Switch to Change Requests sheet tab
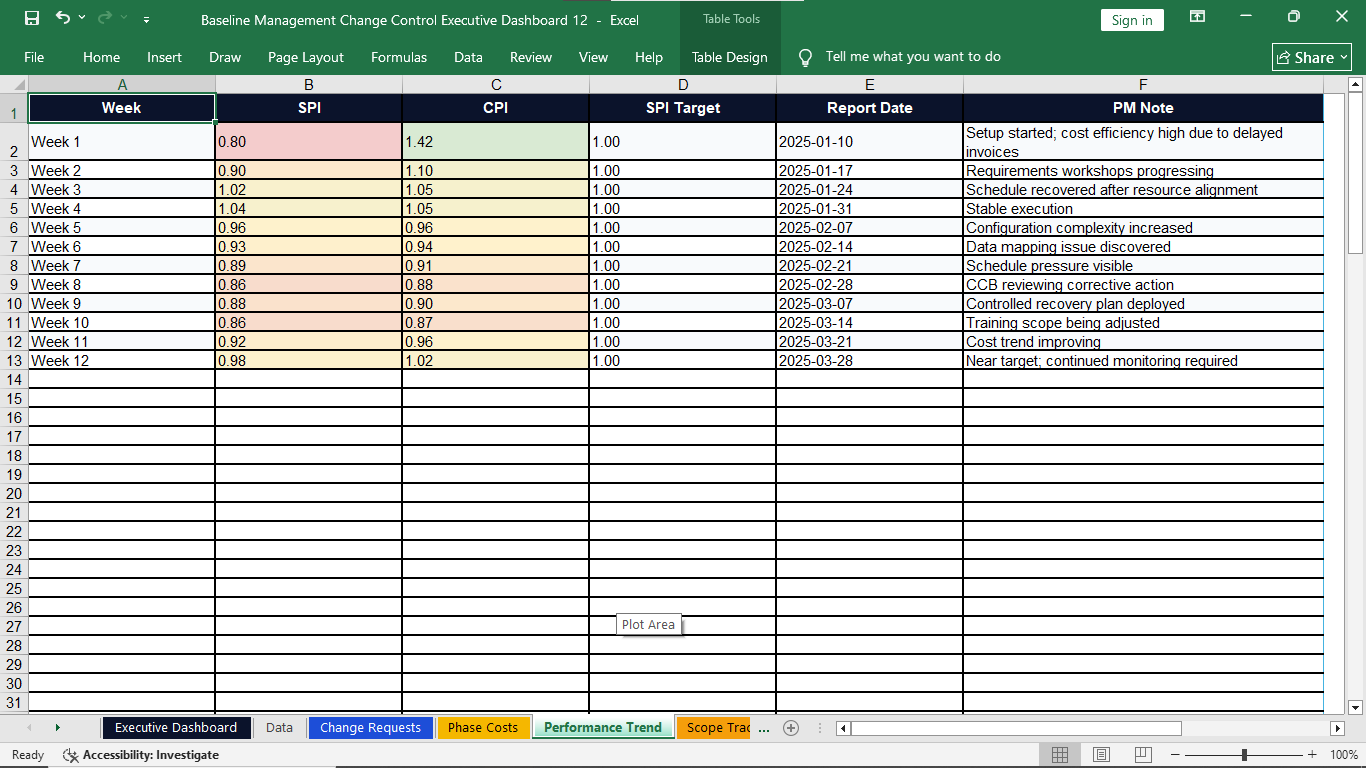Screen dimensions: 1366x768 coord(370,728)
